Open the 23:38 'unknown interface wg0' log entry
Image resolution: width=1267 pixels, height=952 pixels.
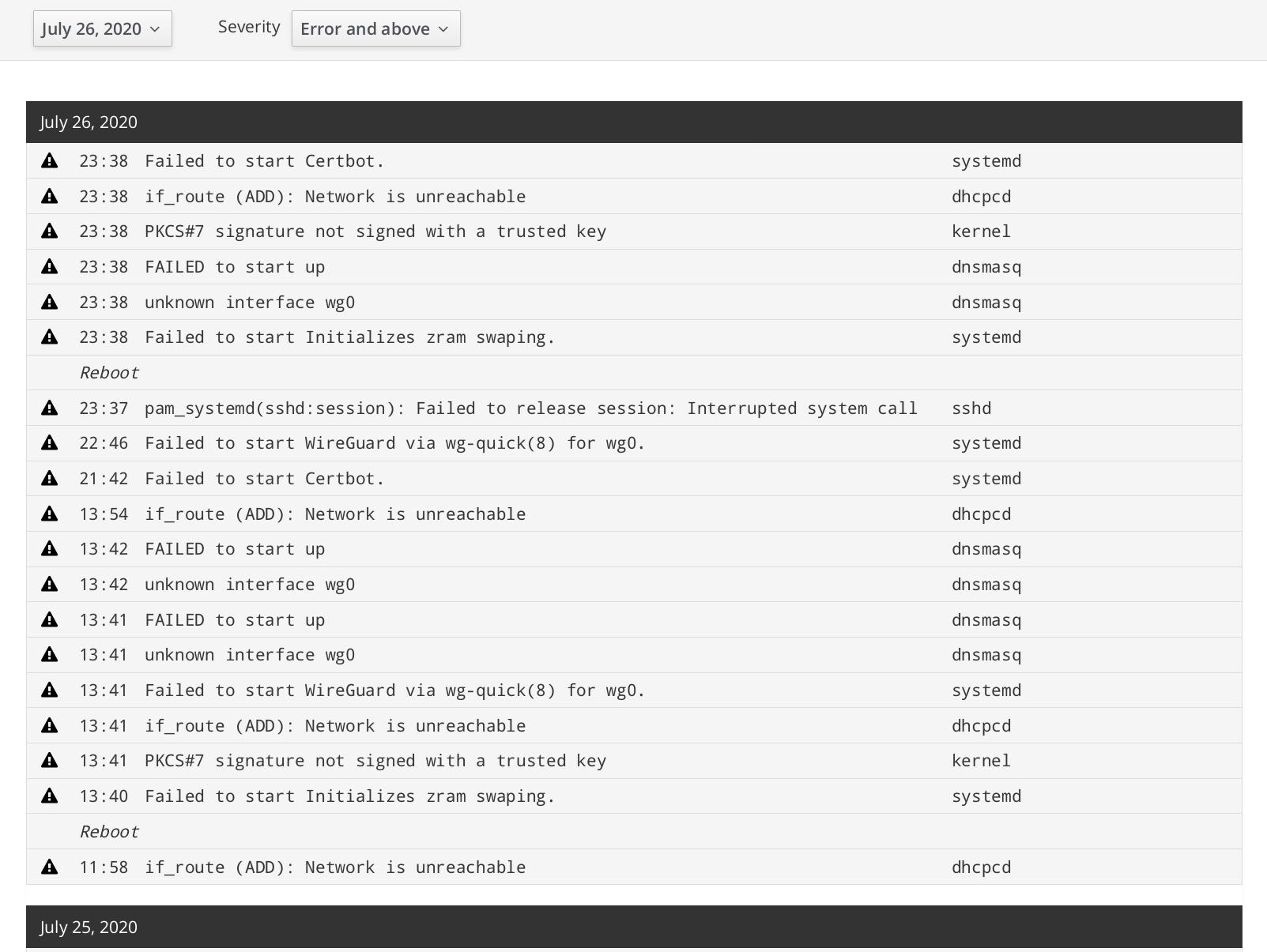634,303
